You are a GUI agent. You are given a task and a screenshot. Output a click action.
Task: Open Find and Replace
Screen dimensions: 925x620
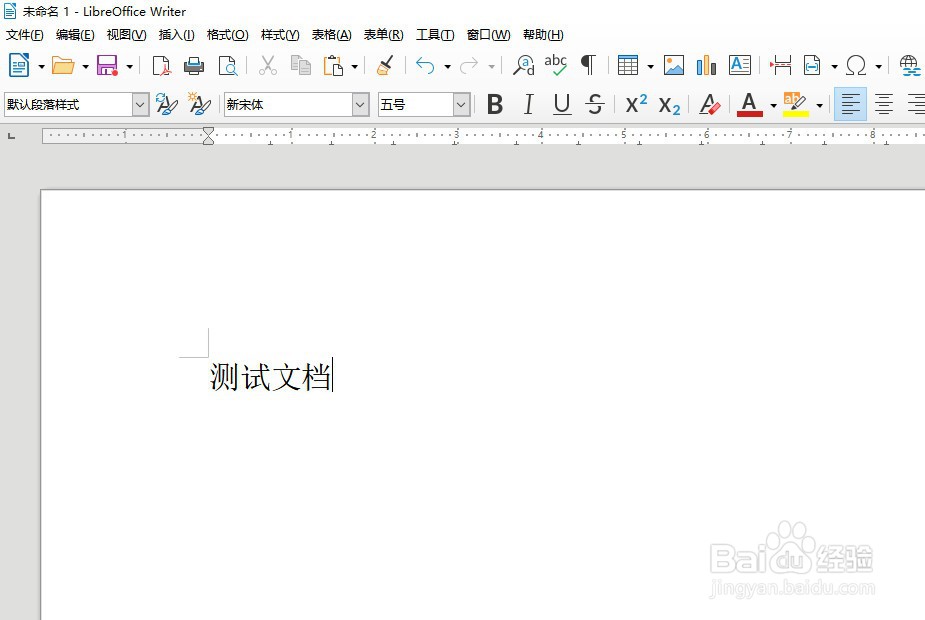523,65
